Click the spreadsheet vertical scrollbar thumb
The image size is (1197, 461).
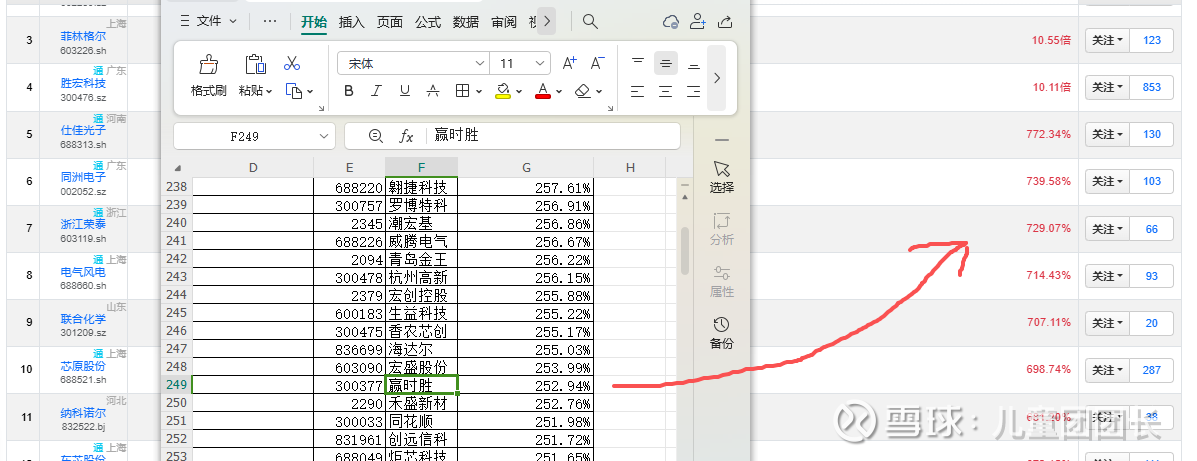[685, 251]
